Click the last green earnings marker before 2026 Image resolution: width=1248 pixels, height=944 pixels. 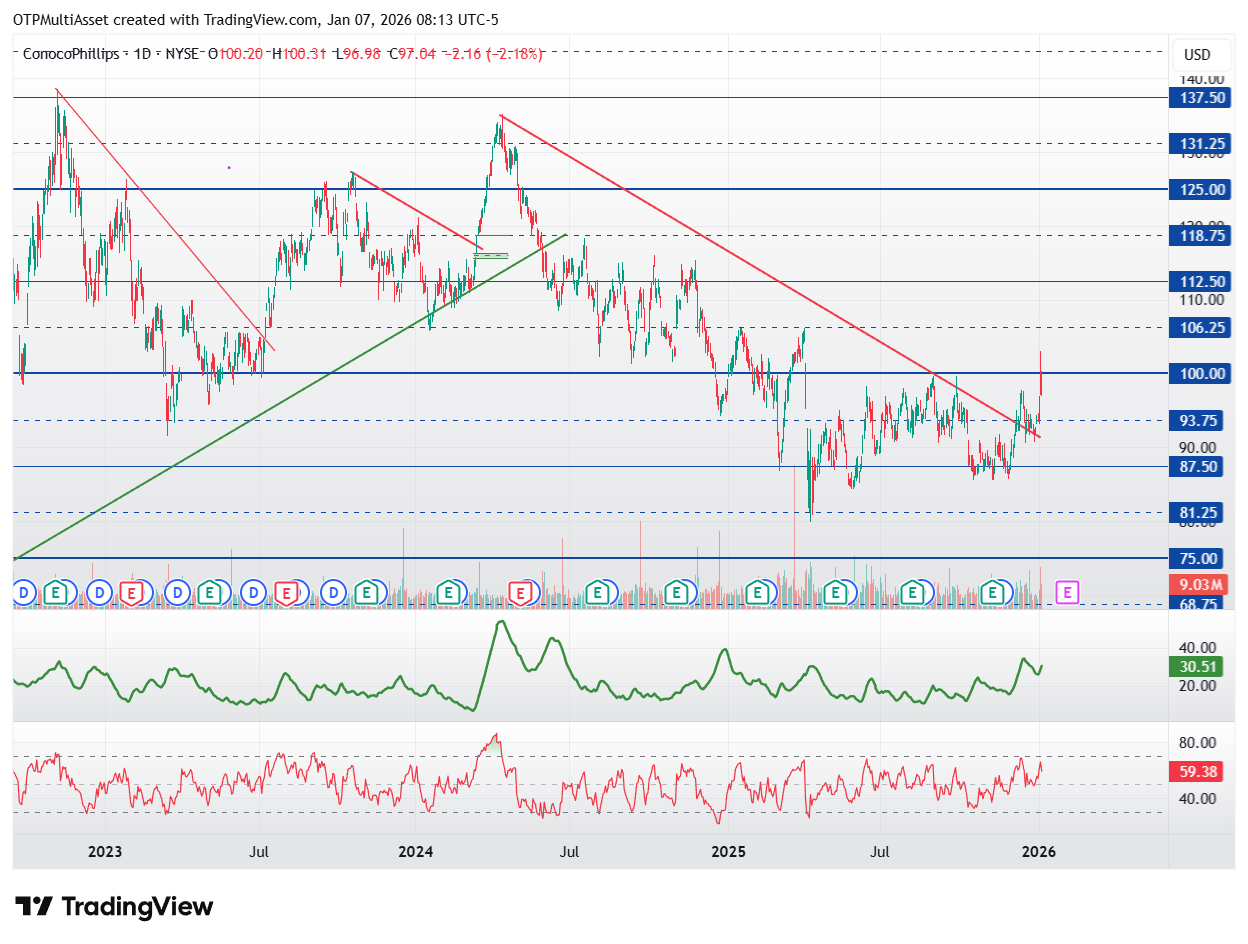(x=993, y=593)
